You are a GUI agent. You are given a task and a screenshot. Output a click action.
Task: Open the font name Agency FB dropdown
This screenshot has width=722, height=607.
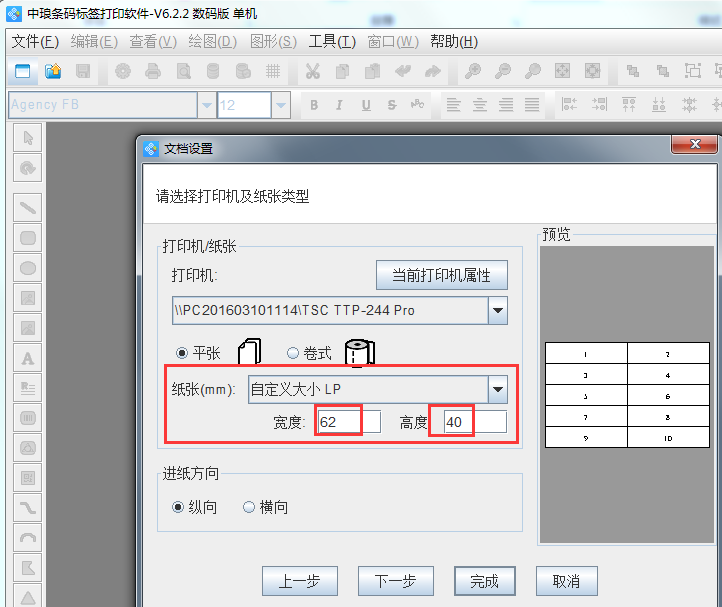pyautogui.click(x=206, y=105)
